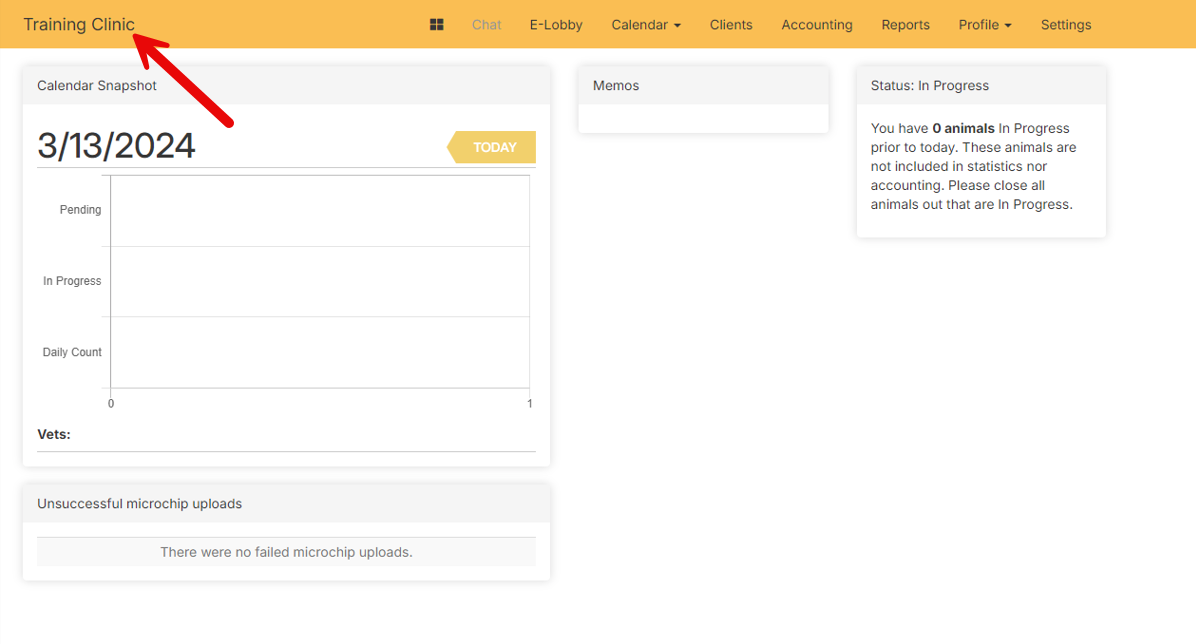Select the Calendar Snapshot panel header
This screenshot has width=1196, height=644.
[x=97, y=86]
